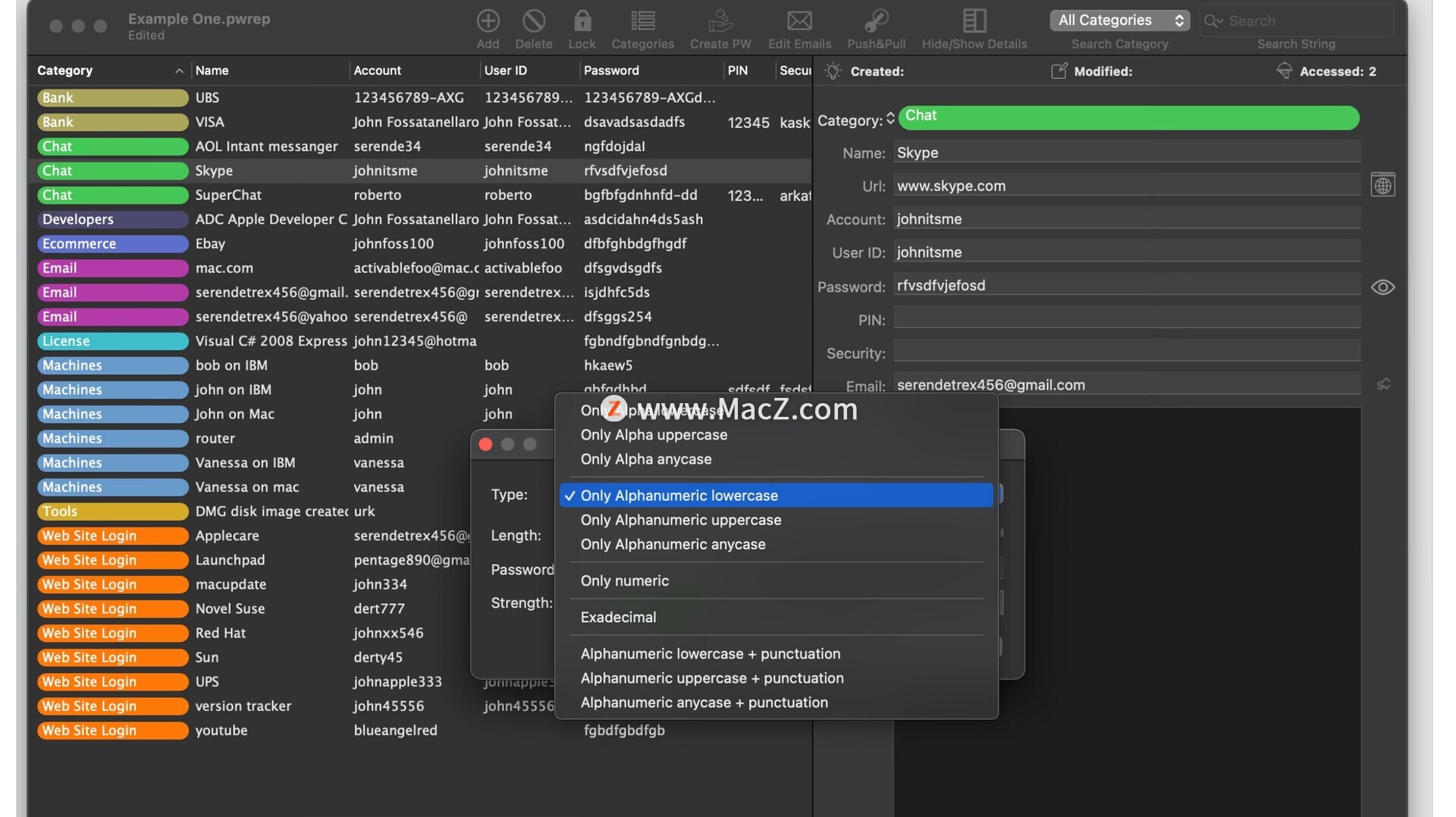
Task: Select the Visual C# 2008 Express License row
Action: point(422,341)
